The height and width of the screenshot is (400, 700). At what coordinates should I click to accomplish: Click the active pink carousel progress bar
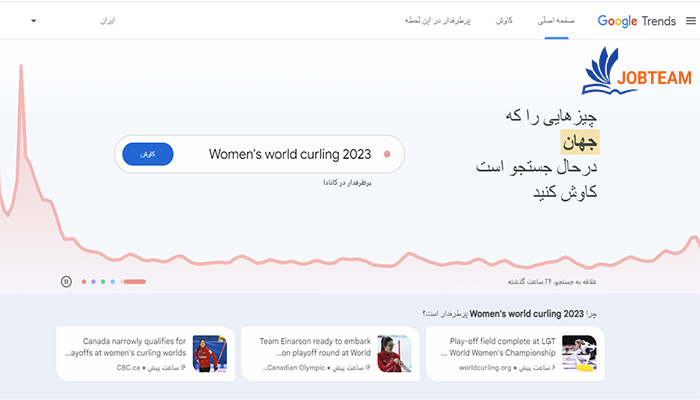pos(133,282)
